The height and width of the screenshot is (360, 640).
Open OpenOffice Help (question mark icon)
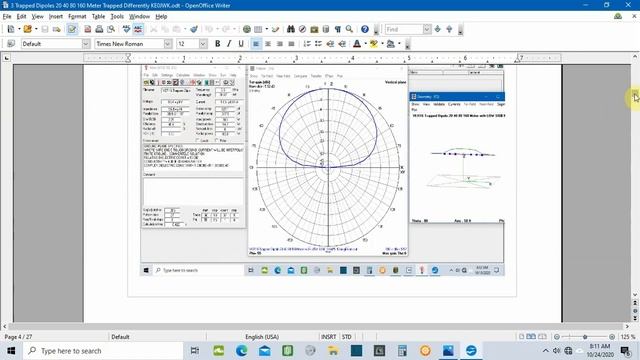[365, 29]
